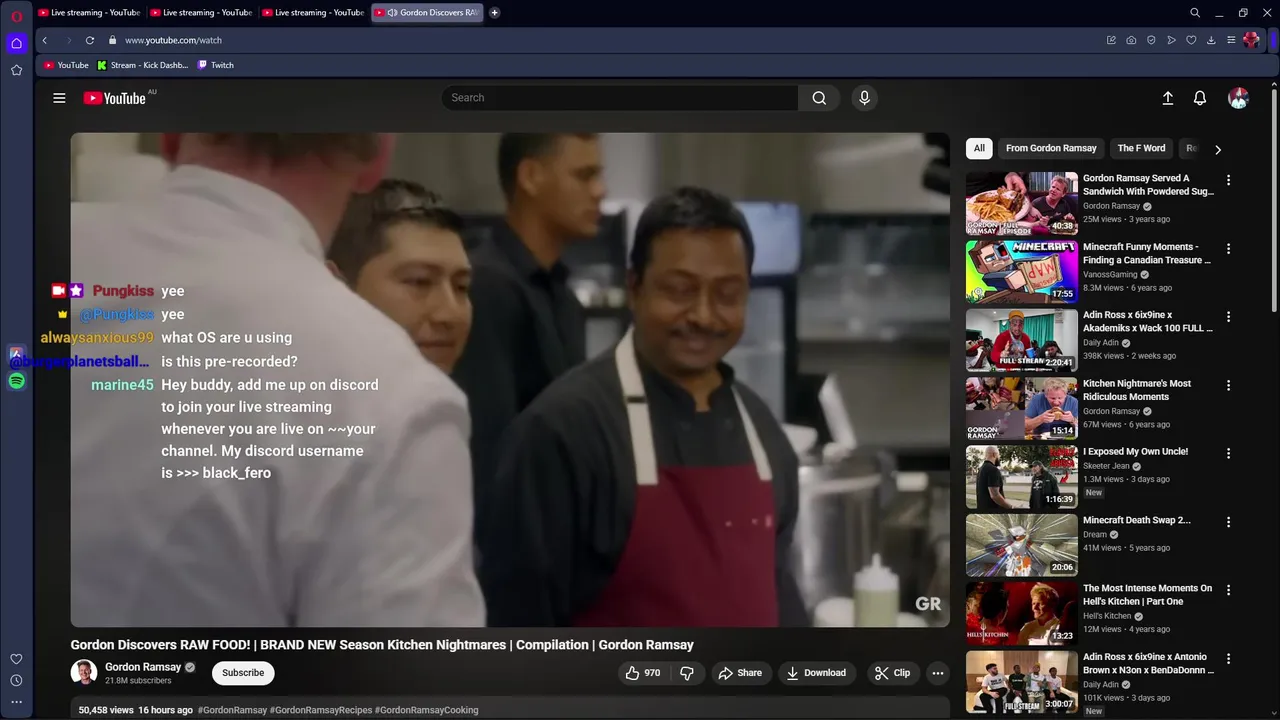Open #GordonRamsayCooking hashtag
The height and width of the screenshot is (720, 1280).
[x=426, y=710]
